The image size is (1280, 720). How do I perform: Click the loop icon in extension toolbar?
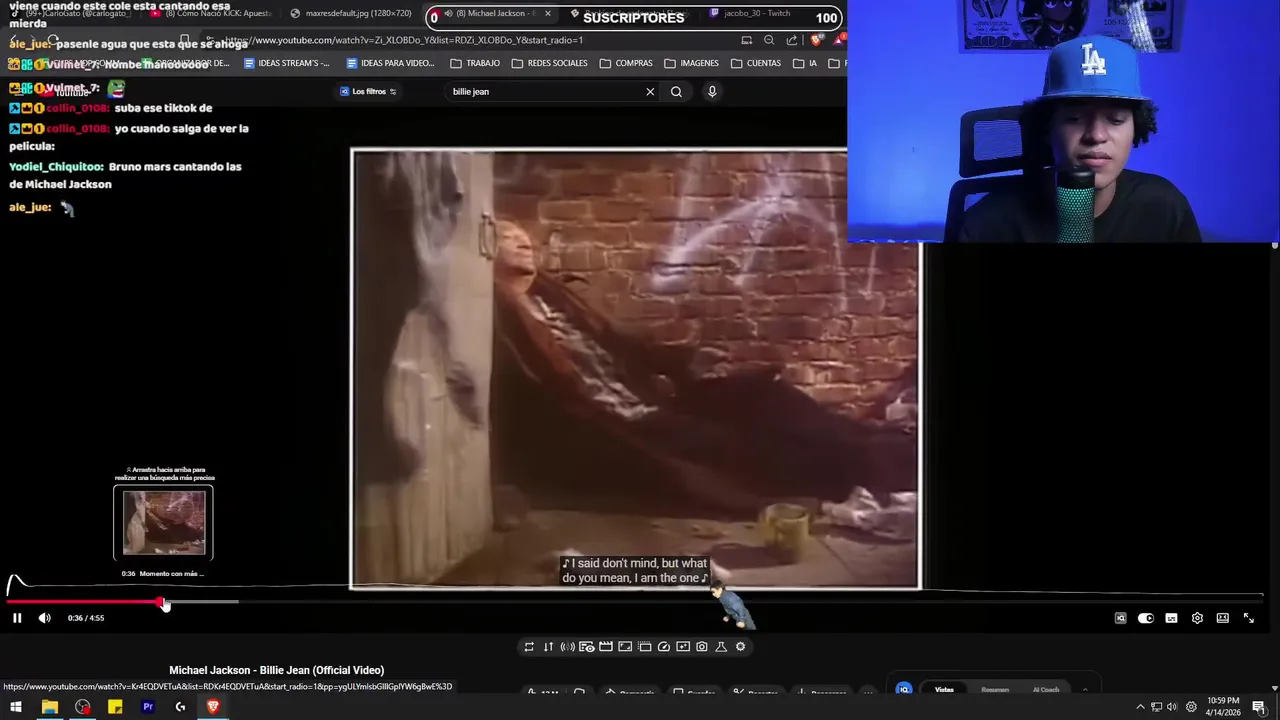(x=529, y=647)
